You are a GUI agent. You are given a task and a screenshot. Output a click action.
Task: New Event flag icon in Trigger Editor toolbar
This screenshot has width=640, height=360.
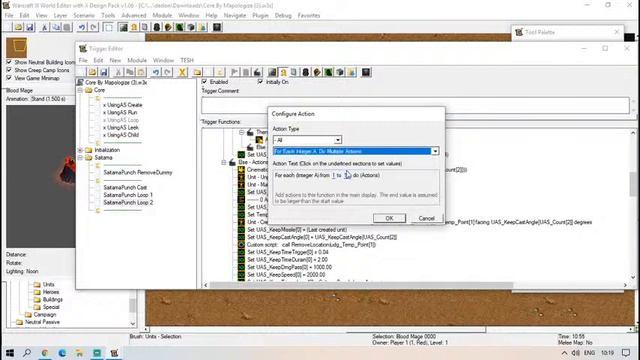pyautogui.click(x=235, y=72)
